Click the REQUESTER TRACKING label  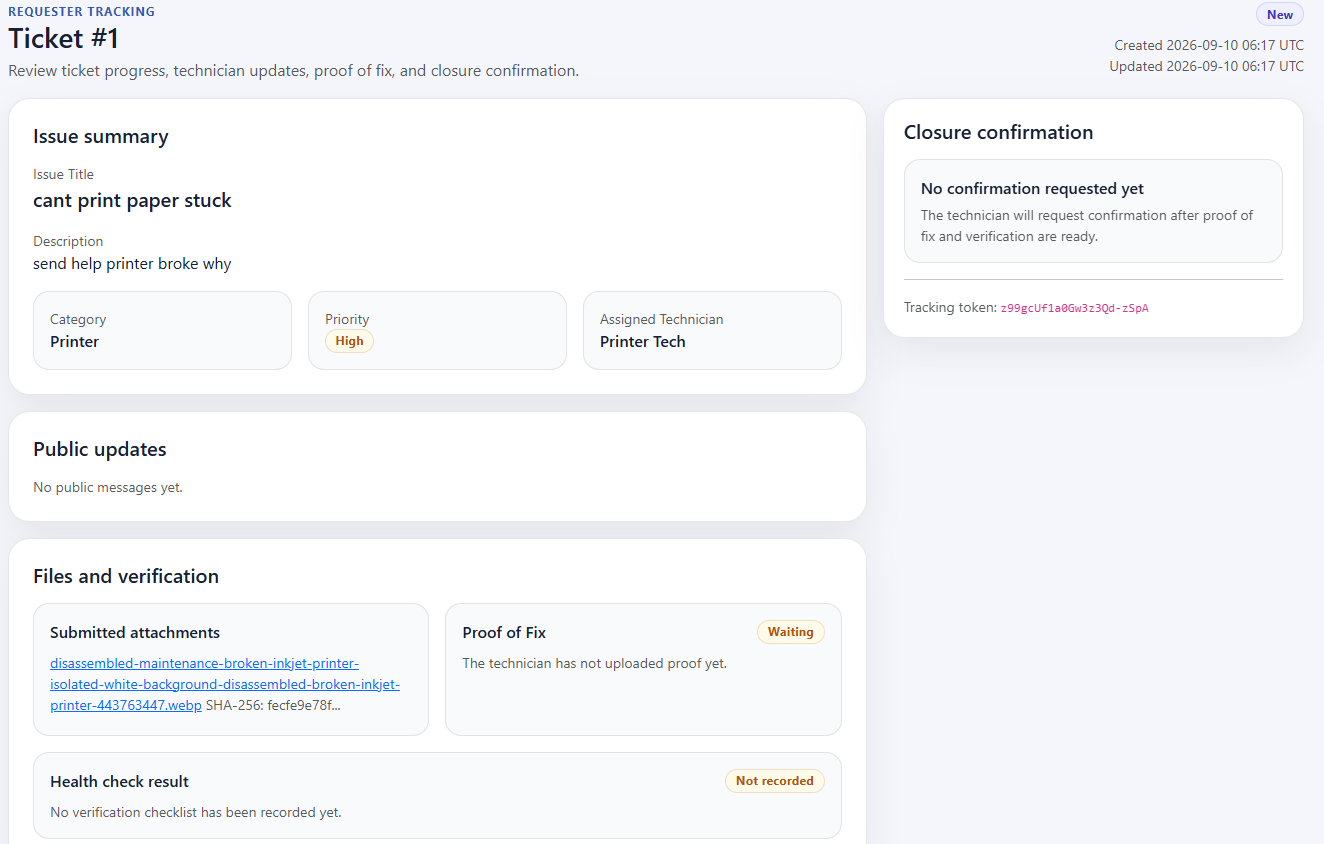pyautogui.click(x=82, y=12)
